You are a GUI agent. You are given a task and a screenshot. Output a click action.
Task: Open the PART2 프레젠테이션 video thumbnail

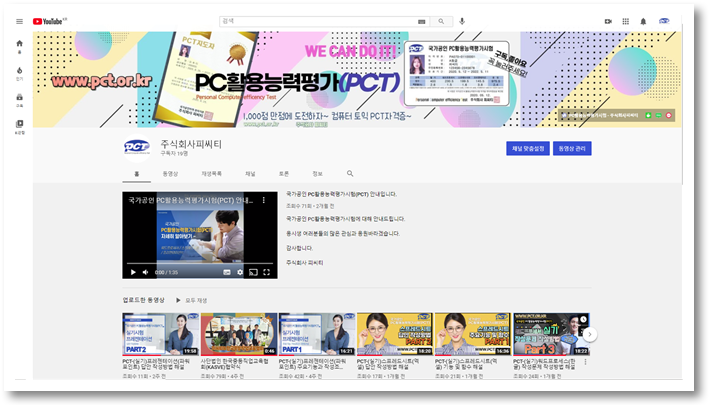[161, 334]
